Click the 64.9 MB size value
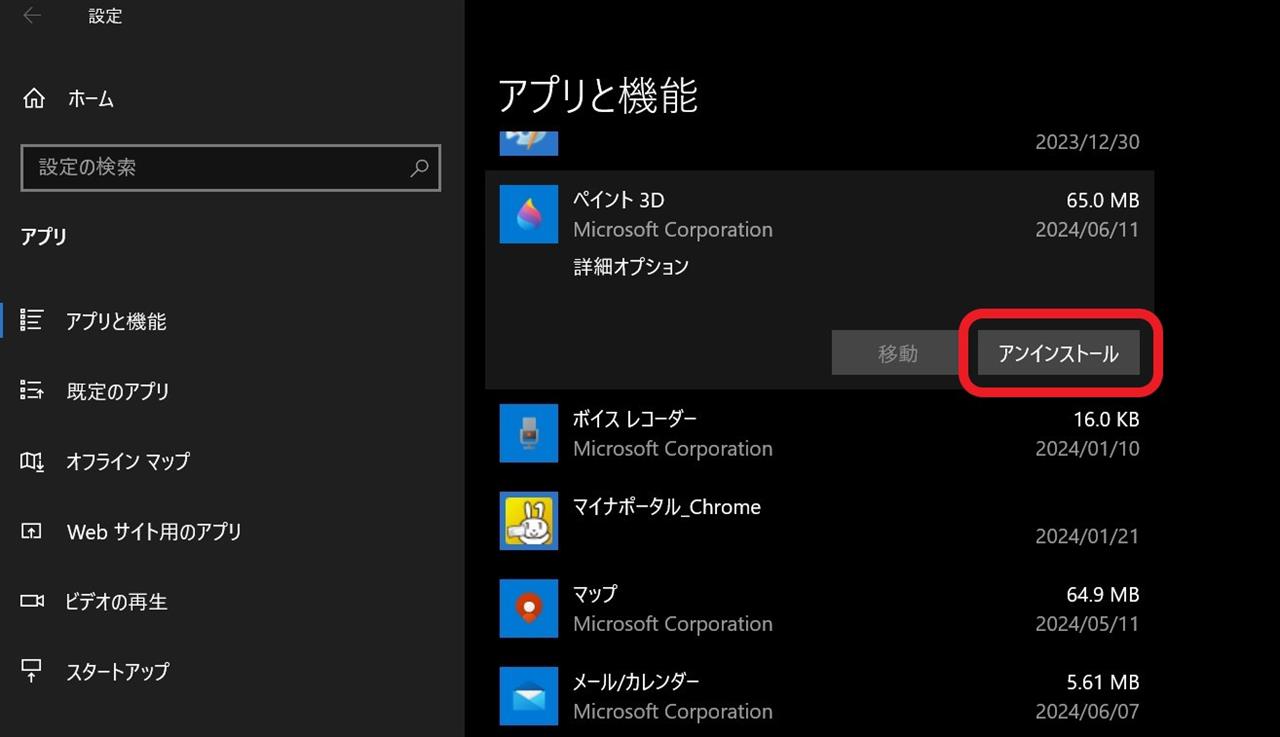Screen dimensions: 1280x737 click(x=1103, y=594)
